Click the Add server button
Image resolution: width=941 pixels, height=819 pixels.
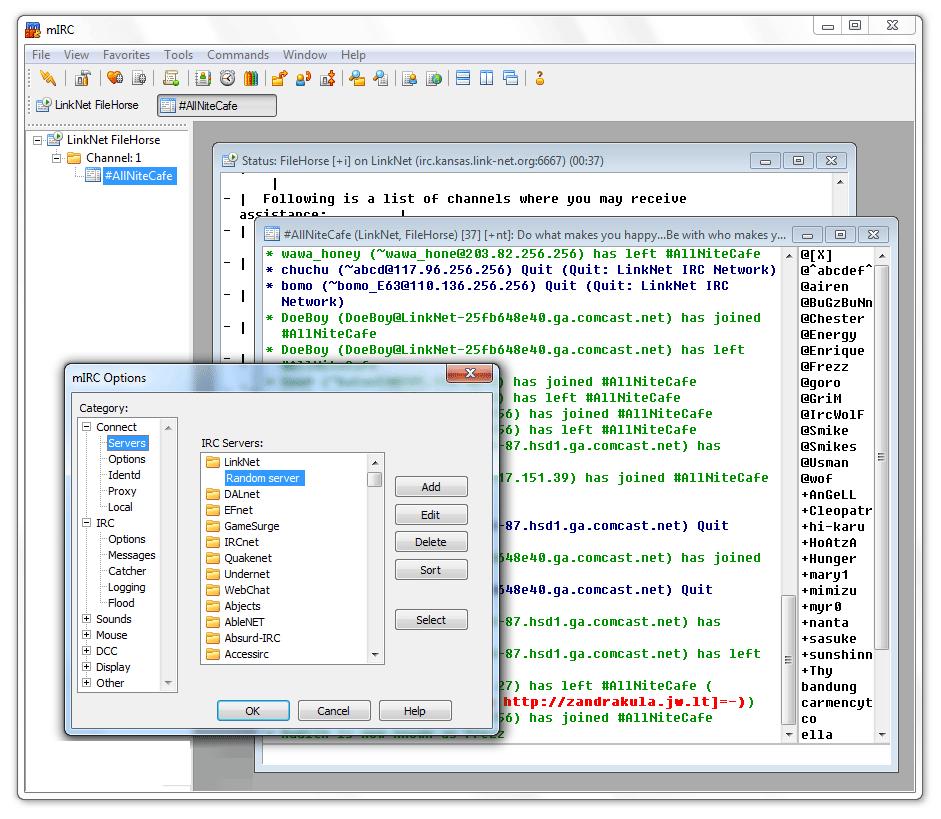click(431, 487)
